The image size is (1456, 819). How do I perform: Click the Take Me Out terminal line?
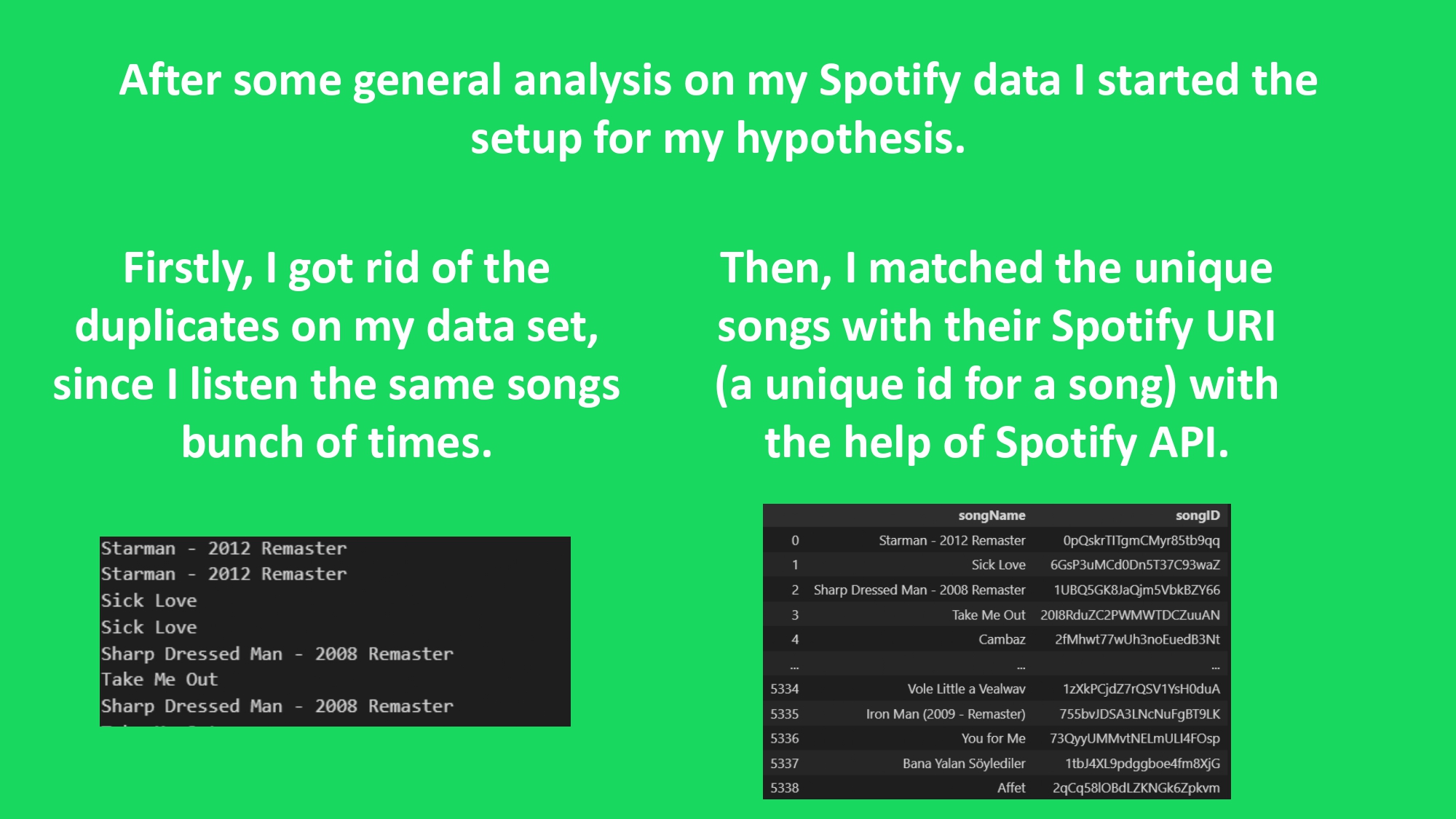click(x=159, y=679)
